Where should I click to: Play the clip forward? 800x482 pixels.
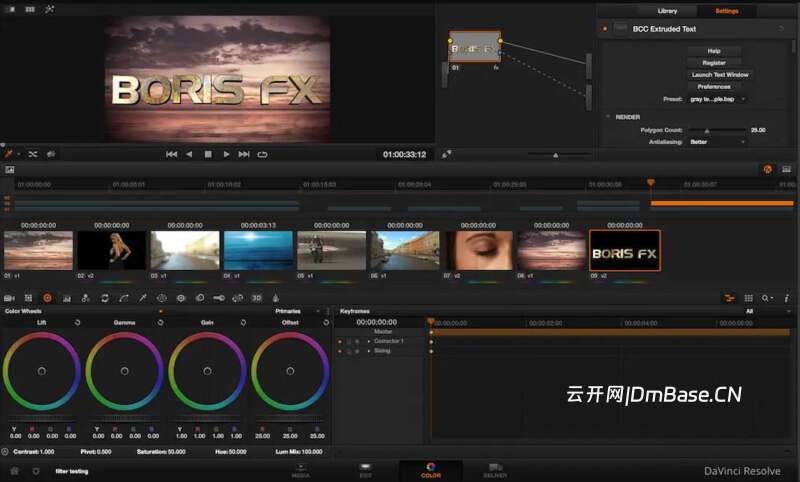[226, 154]
